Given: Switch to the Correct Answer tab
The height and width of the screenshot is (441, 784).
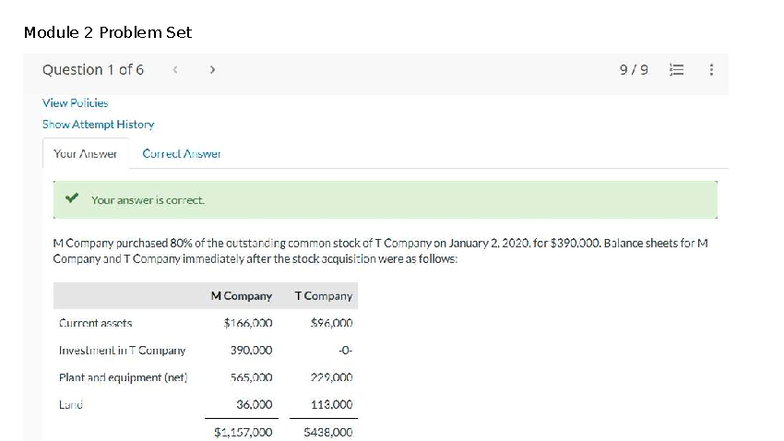Looking at the screenshot, I should pos(181,154).
